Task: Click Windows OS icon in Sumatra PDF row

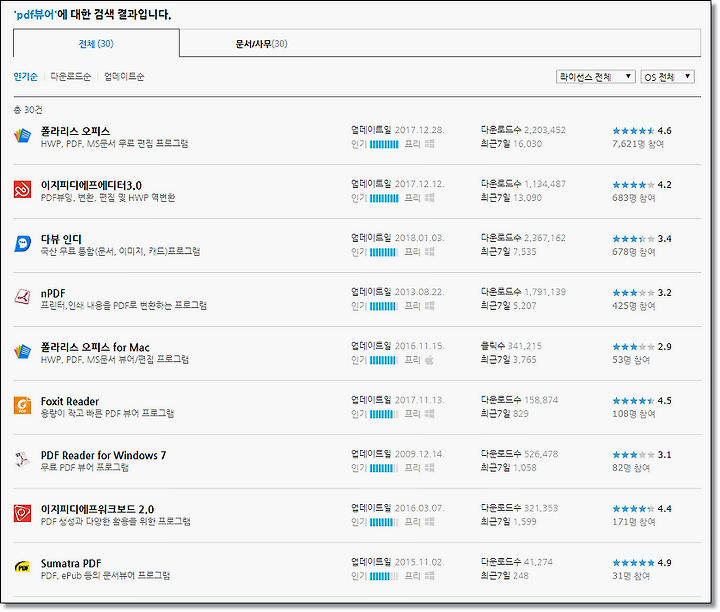Action: [429, 576]
